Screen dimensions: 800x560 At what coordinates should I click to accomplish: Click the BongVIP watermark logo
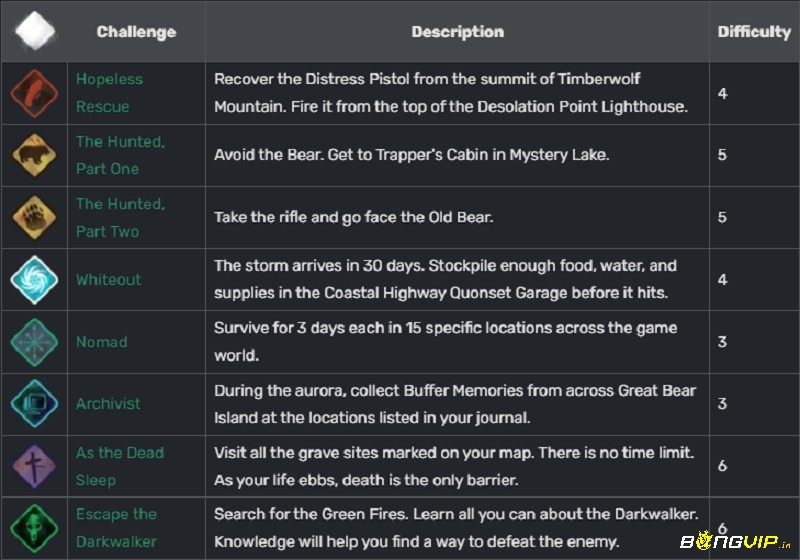(735, 540)
